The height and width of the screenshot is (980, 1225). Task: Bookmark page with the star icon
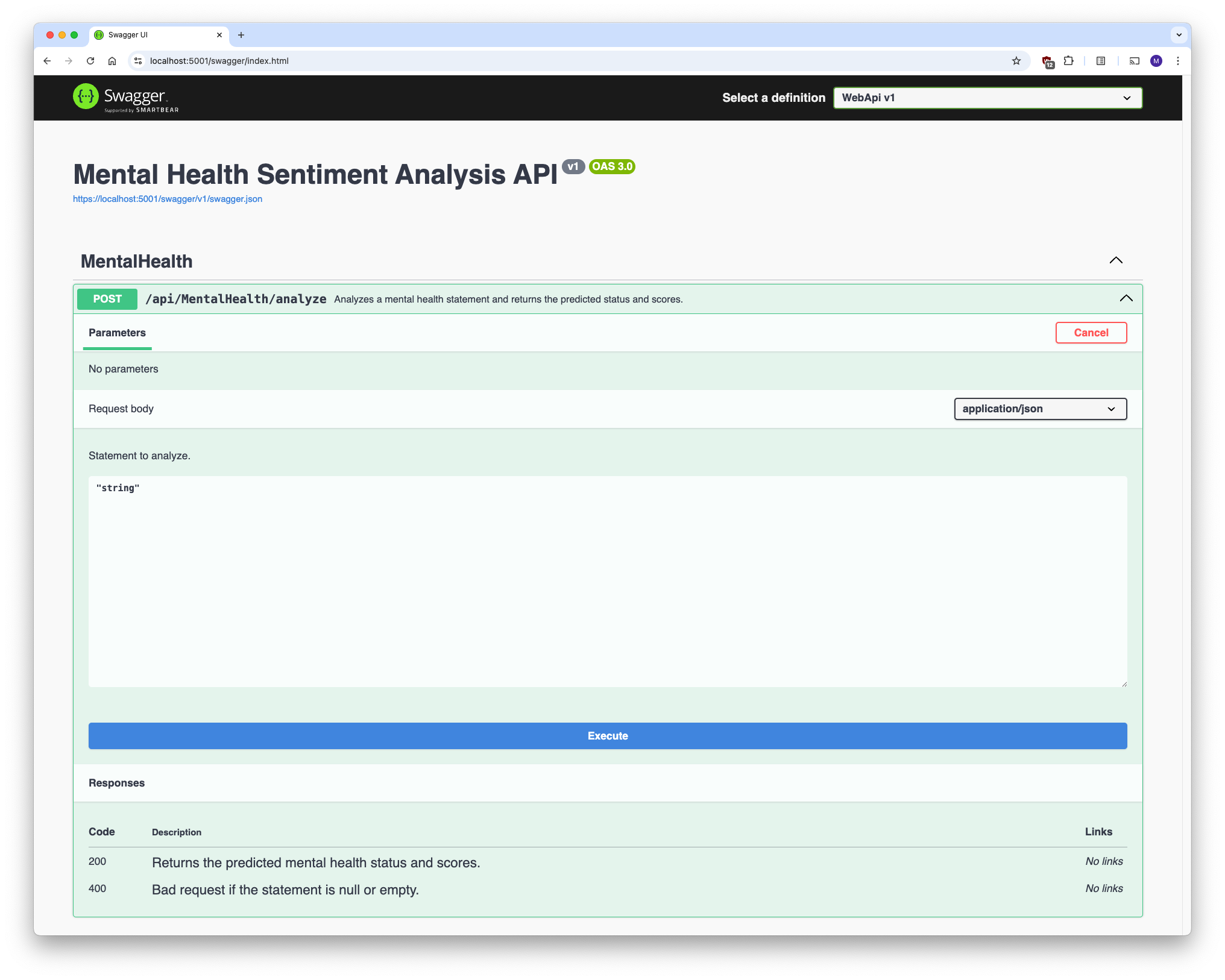(1016, 61)
